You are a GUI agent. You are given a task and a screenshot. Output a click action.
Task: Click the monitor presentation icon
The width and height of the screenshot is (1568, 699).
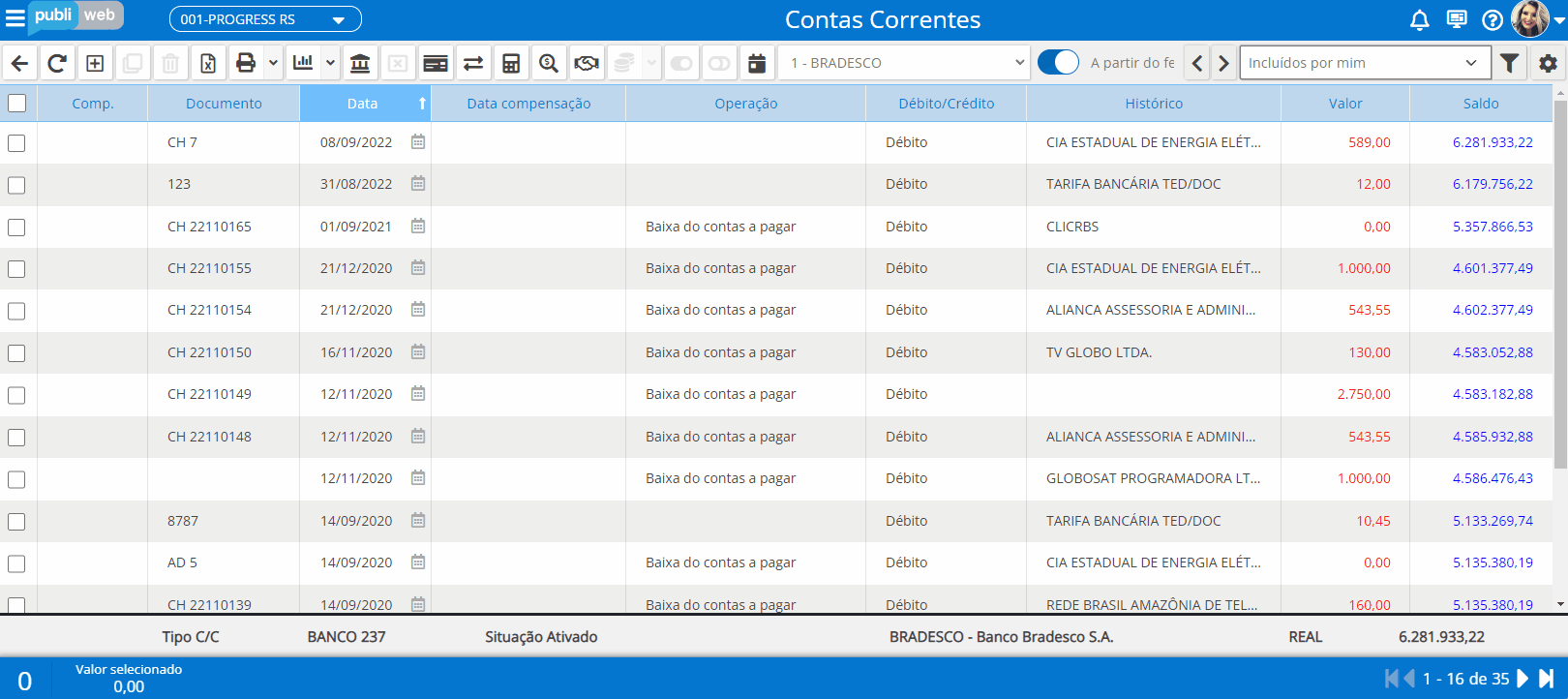pos(1457,19)
